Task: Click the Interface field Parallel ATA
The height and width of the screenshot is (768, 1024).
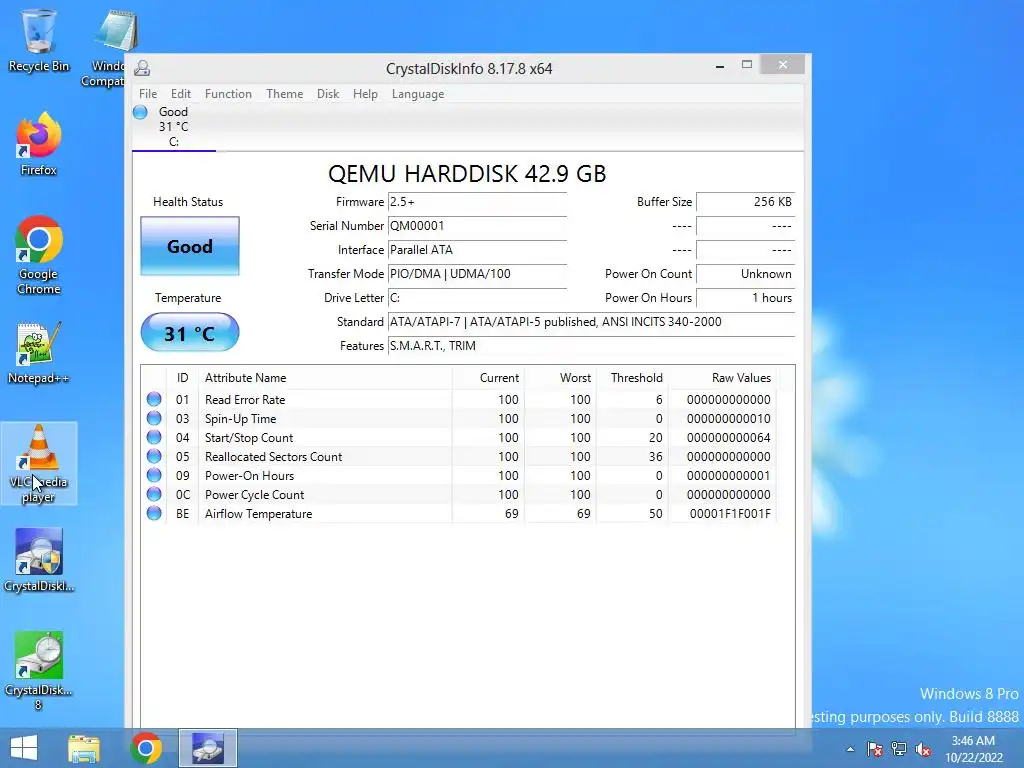Action: (x=477, y=250)
